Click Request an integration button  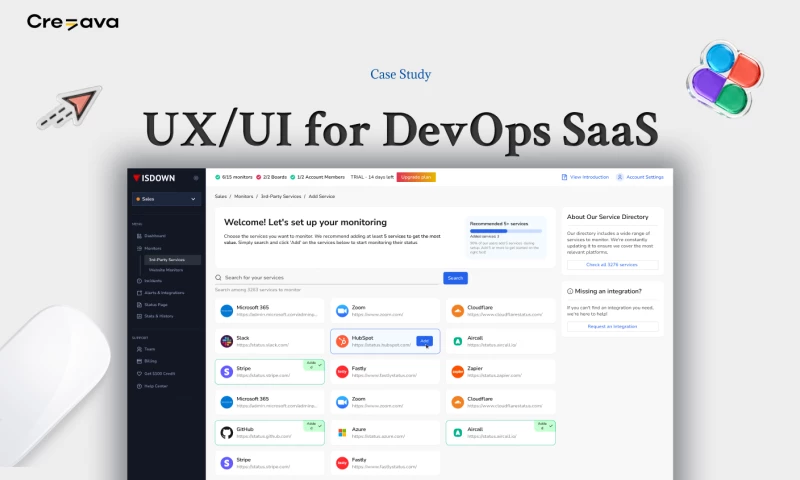point(612,326)
